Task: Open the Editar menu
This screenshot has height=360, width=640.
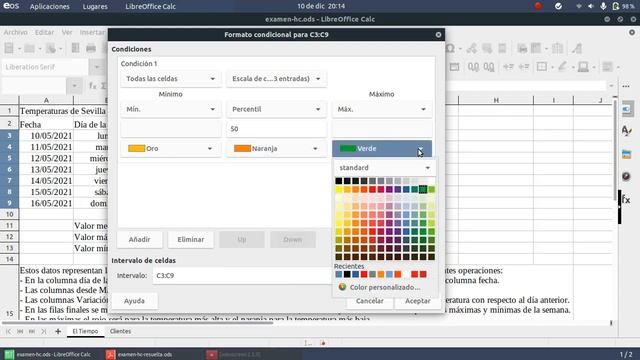Action: click(44, 32)
